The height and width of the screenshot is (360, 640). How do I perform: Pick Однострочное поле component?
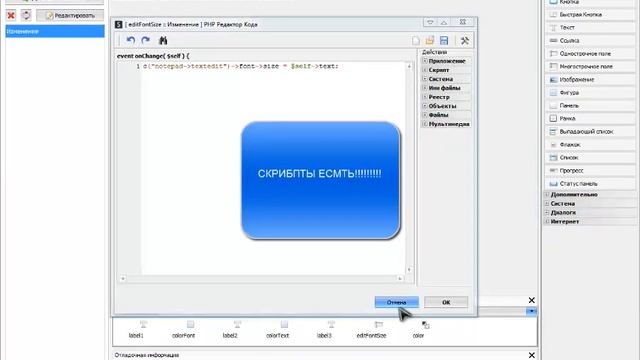[x=590, y=53]
